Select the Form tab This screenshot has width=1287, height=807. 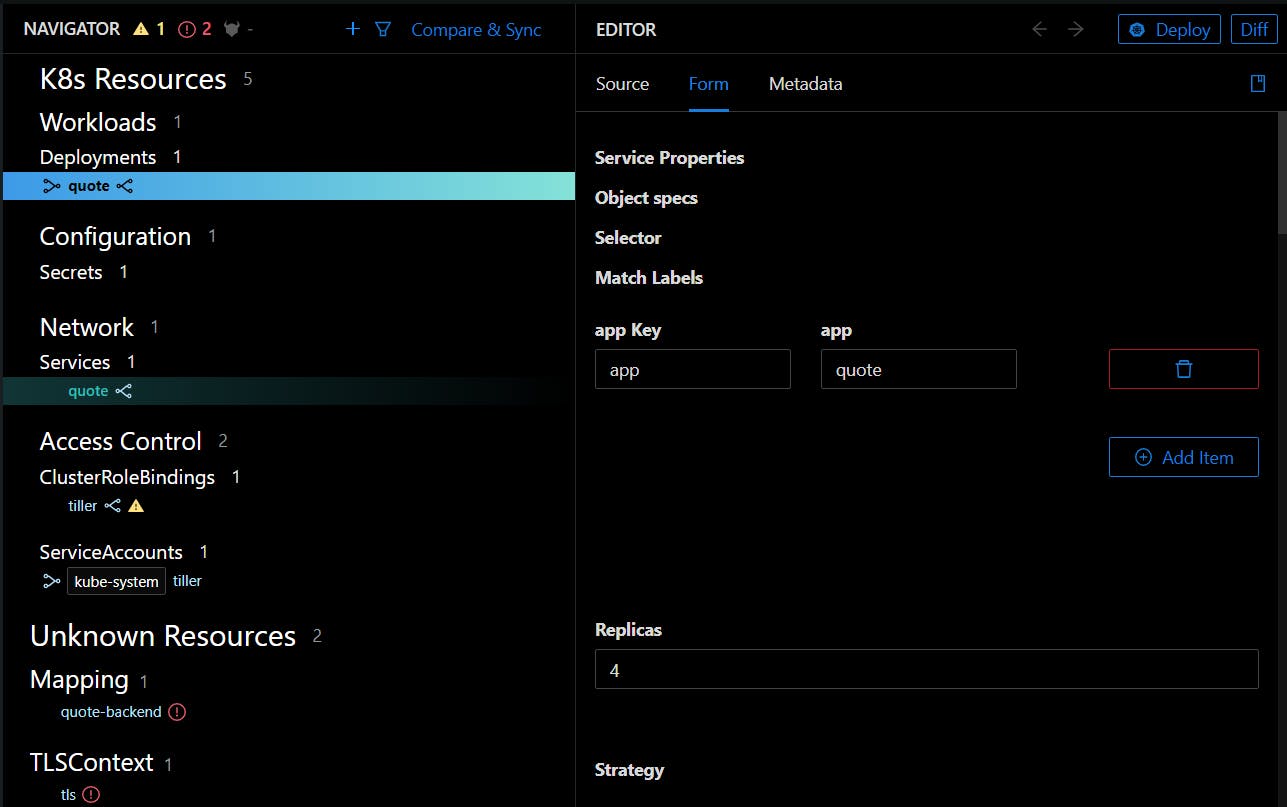coord(708,84)
